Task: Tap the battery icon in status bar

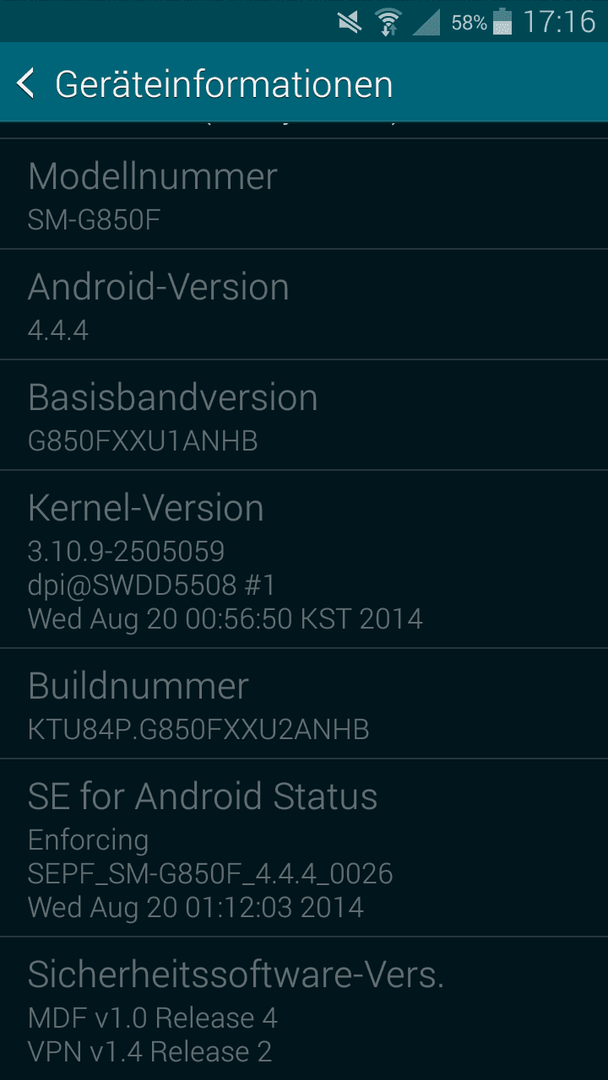Action: click(x=503, y=21)
